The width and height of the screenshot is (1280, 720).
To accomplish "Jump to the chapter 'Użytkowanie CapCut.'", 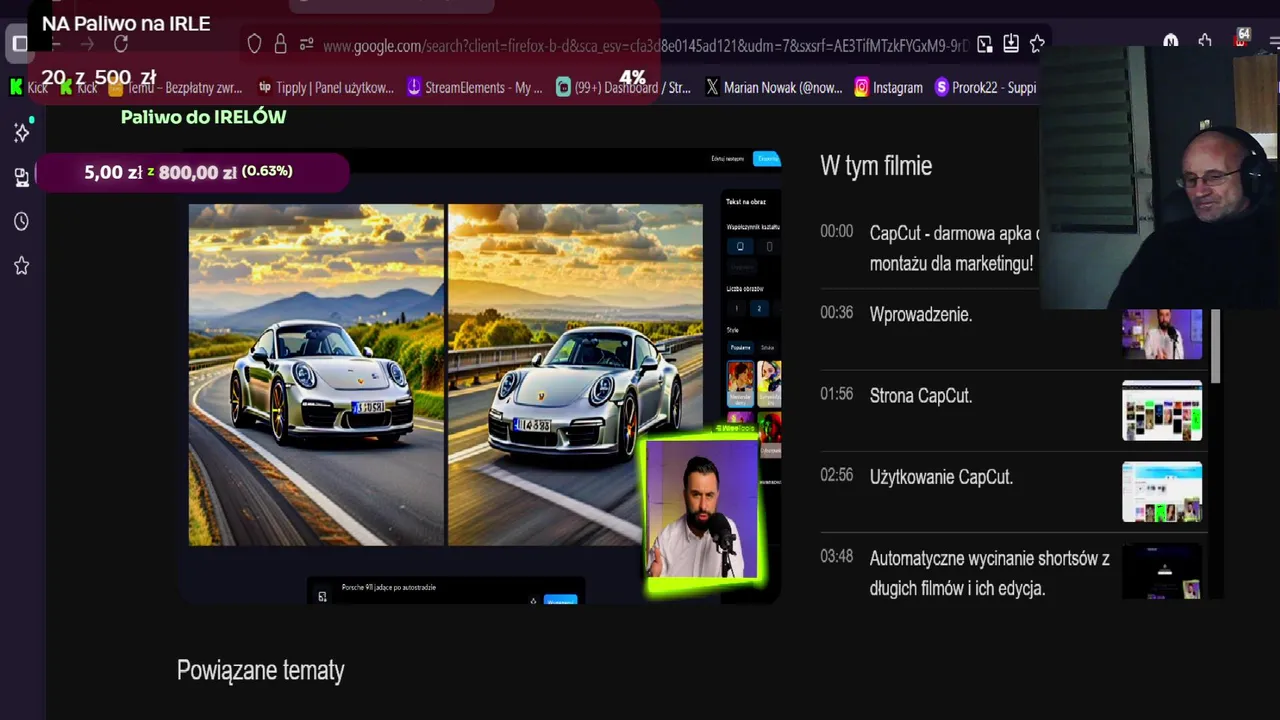I will click(941, 477).
